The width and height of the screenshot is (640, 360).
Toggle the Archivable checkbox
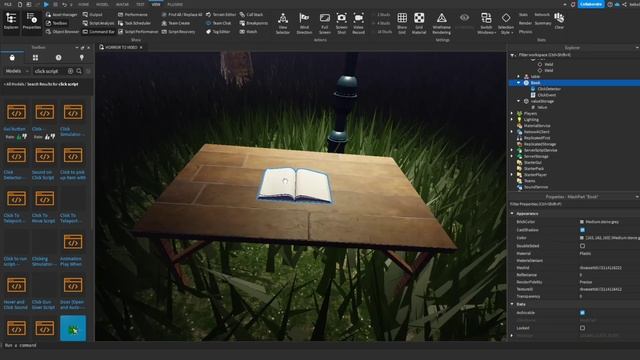582,313
